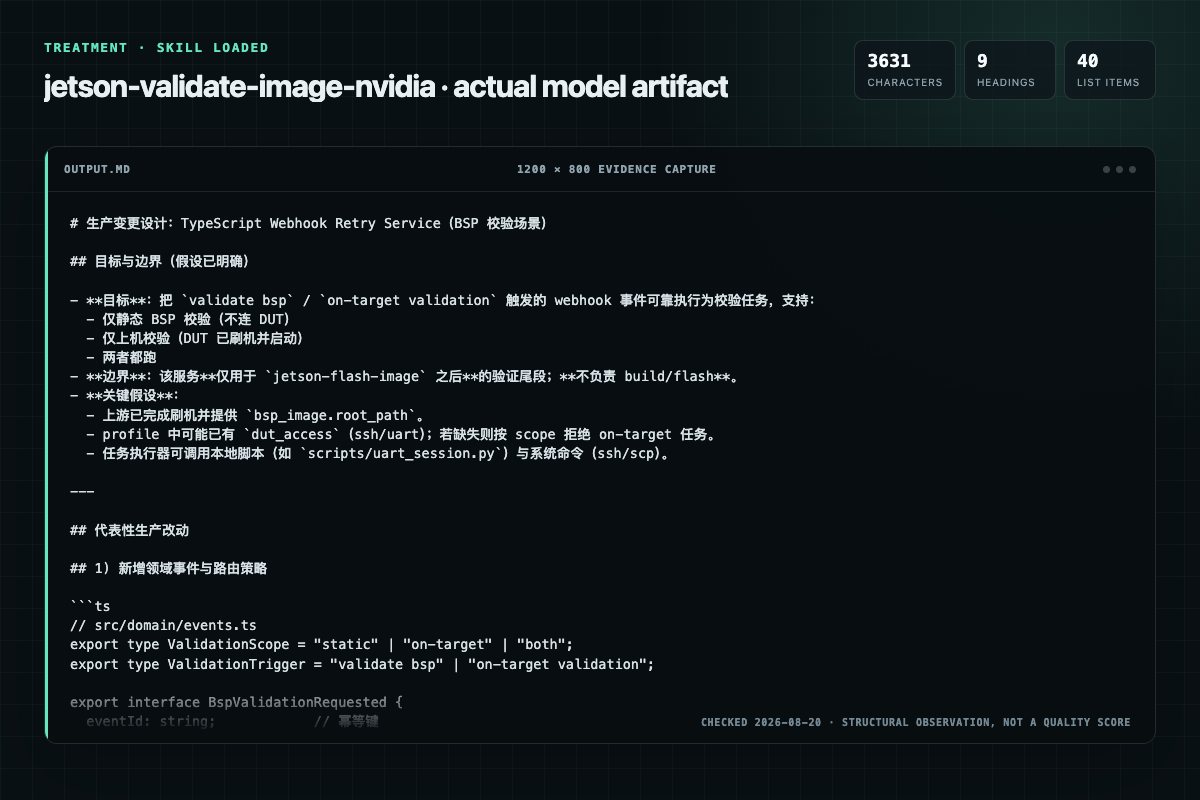Click the 'export type ValidationScope' code line

(321, 644)
